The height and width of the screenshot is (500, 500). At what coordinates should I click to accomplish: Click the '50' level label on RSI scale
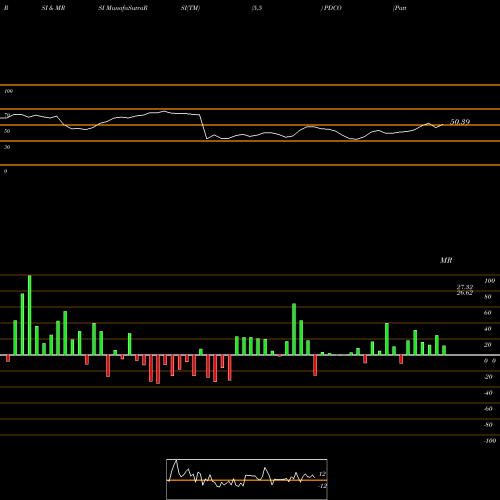pos(7,131)
